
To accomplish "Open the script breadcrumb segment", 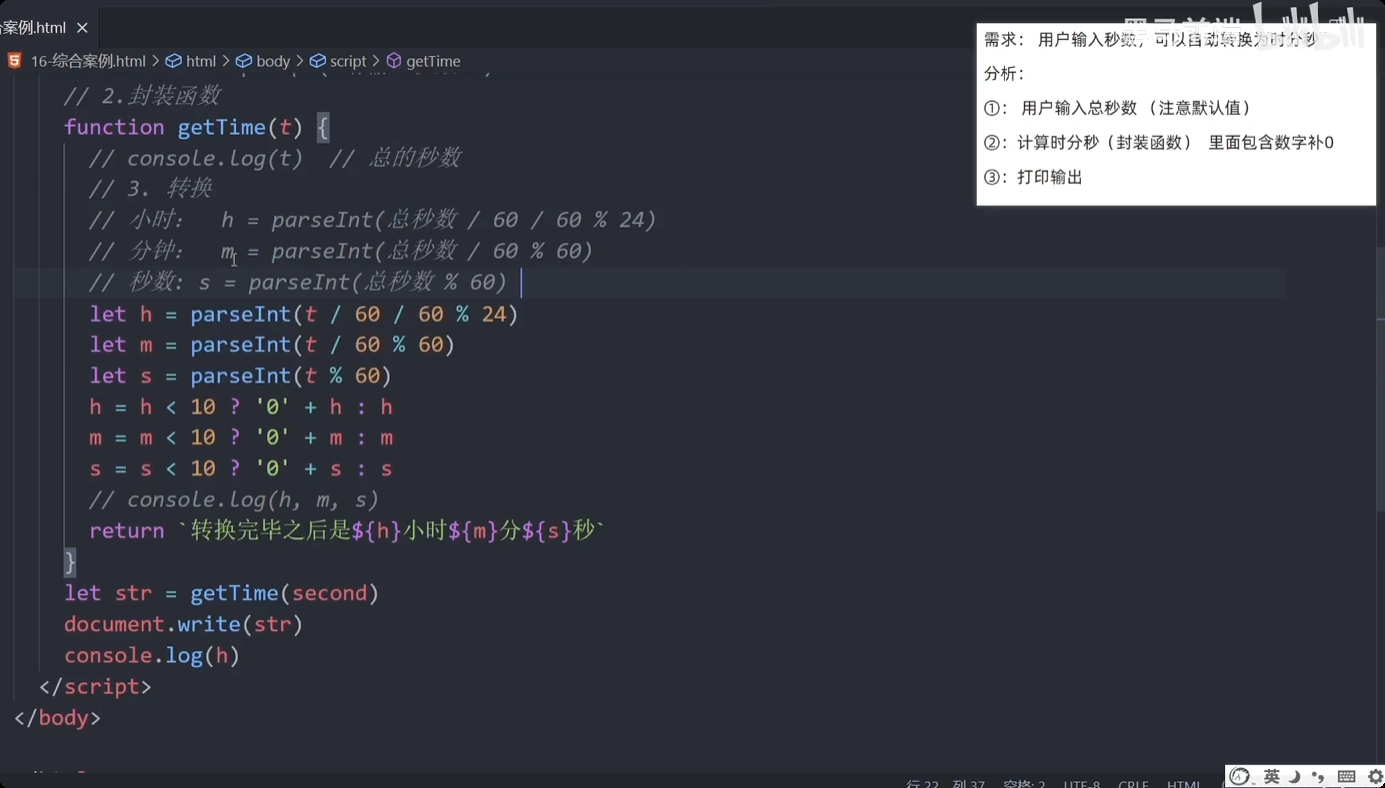I will [x=348, y=61].
